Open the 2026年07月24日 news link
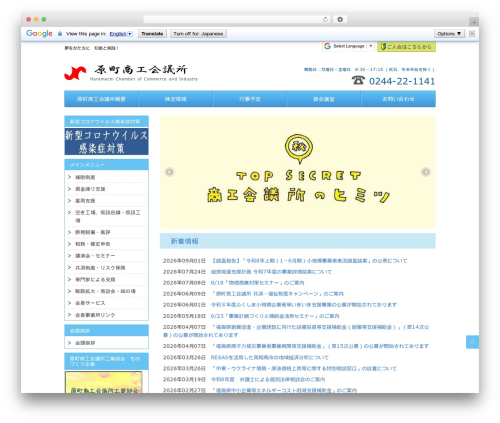 click(x=271, y=272)
